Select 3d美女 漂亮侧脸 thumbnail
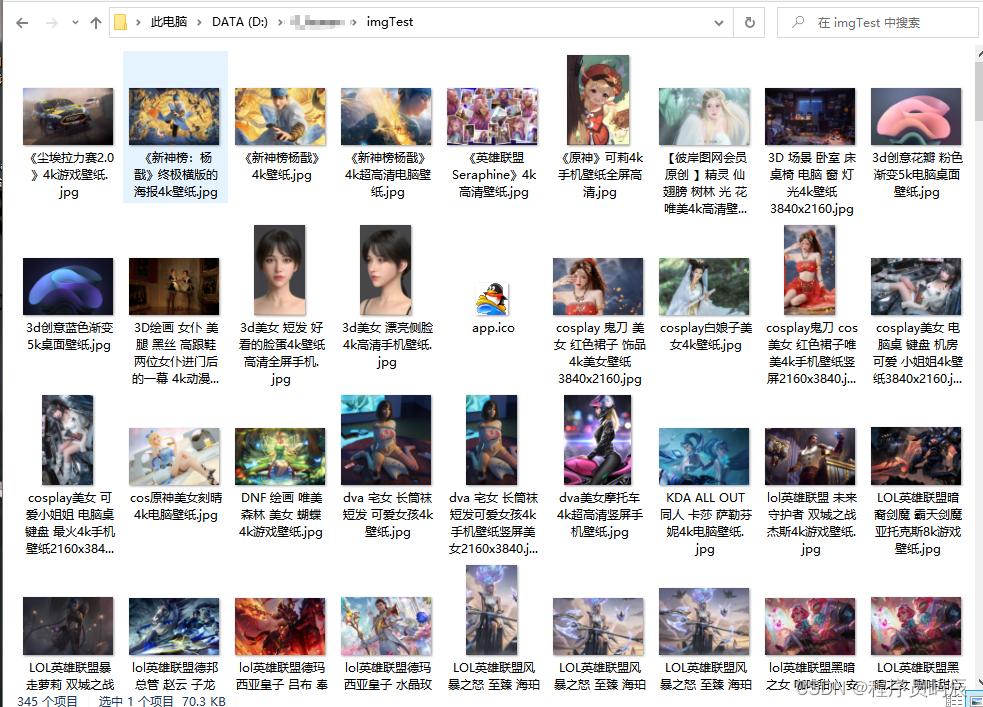Viewport: 983px width, 707px height. click(x=386, y=270)
